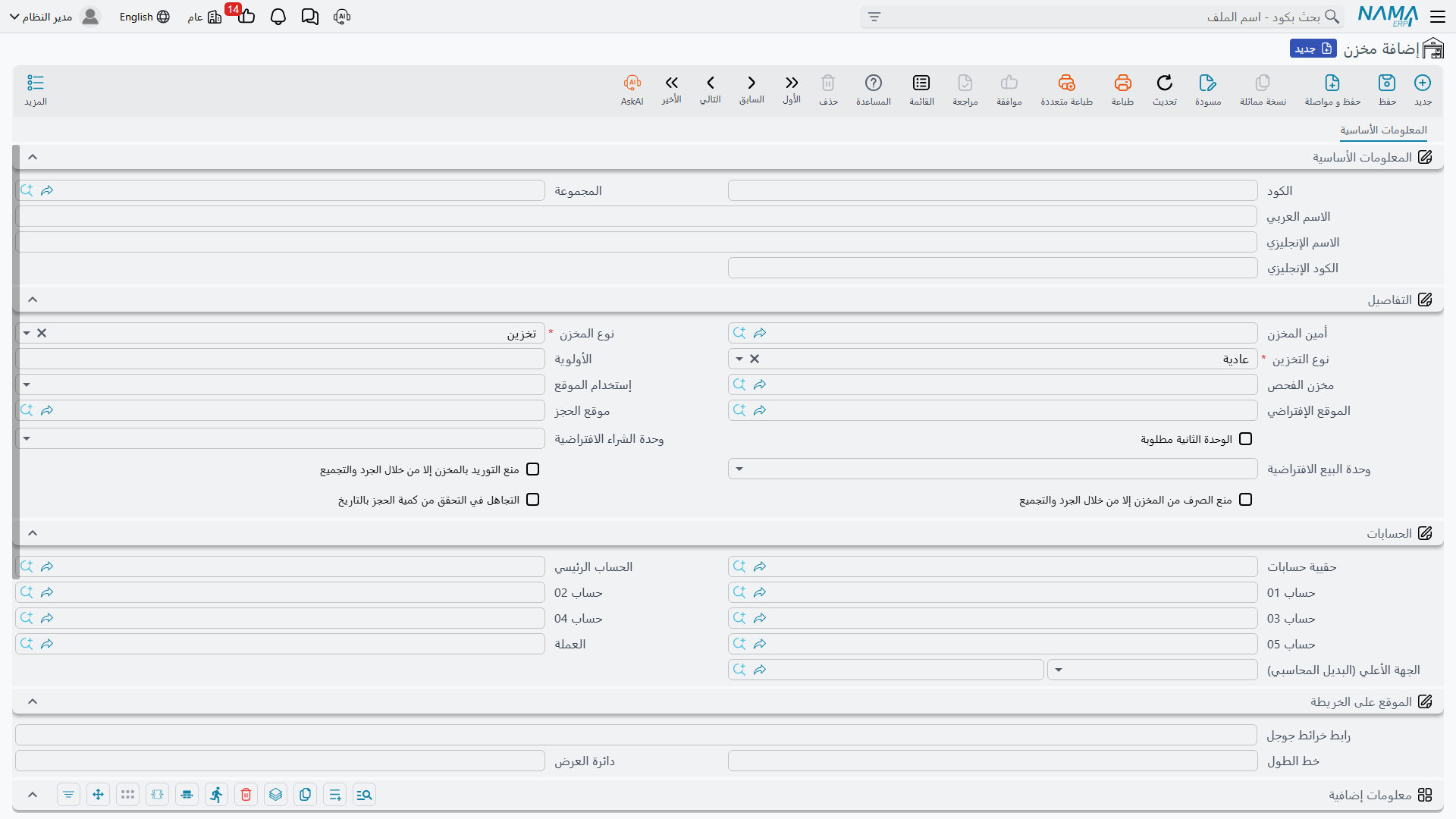
Task: Go to الأول (First) record
Action: pos(792,83)
